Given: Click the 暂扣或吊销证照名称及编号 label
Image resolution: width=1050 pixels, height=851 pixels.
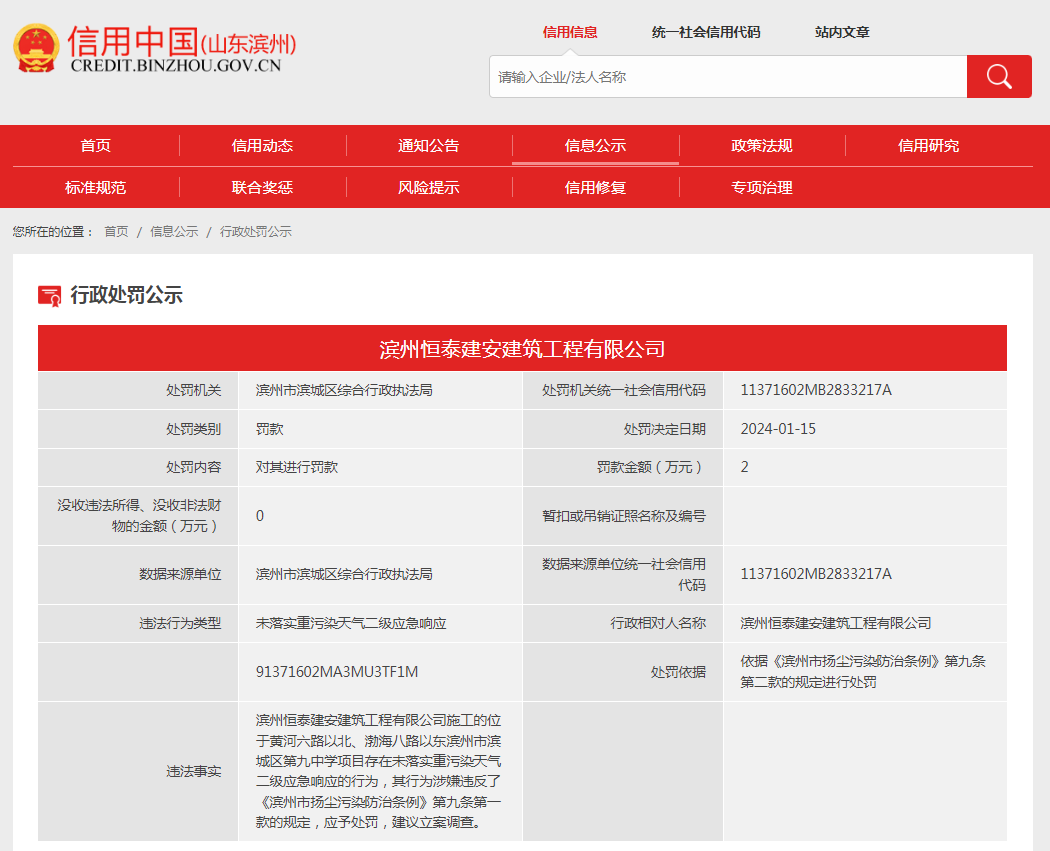Looking at the screenshot, I should tap(623, 516).
